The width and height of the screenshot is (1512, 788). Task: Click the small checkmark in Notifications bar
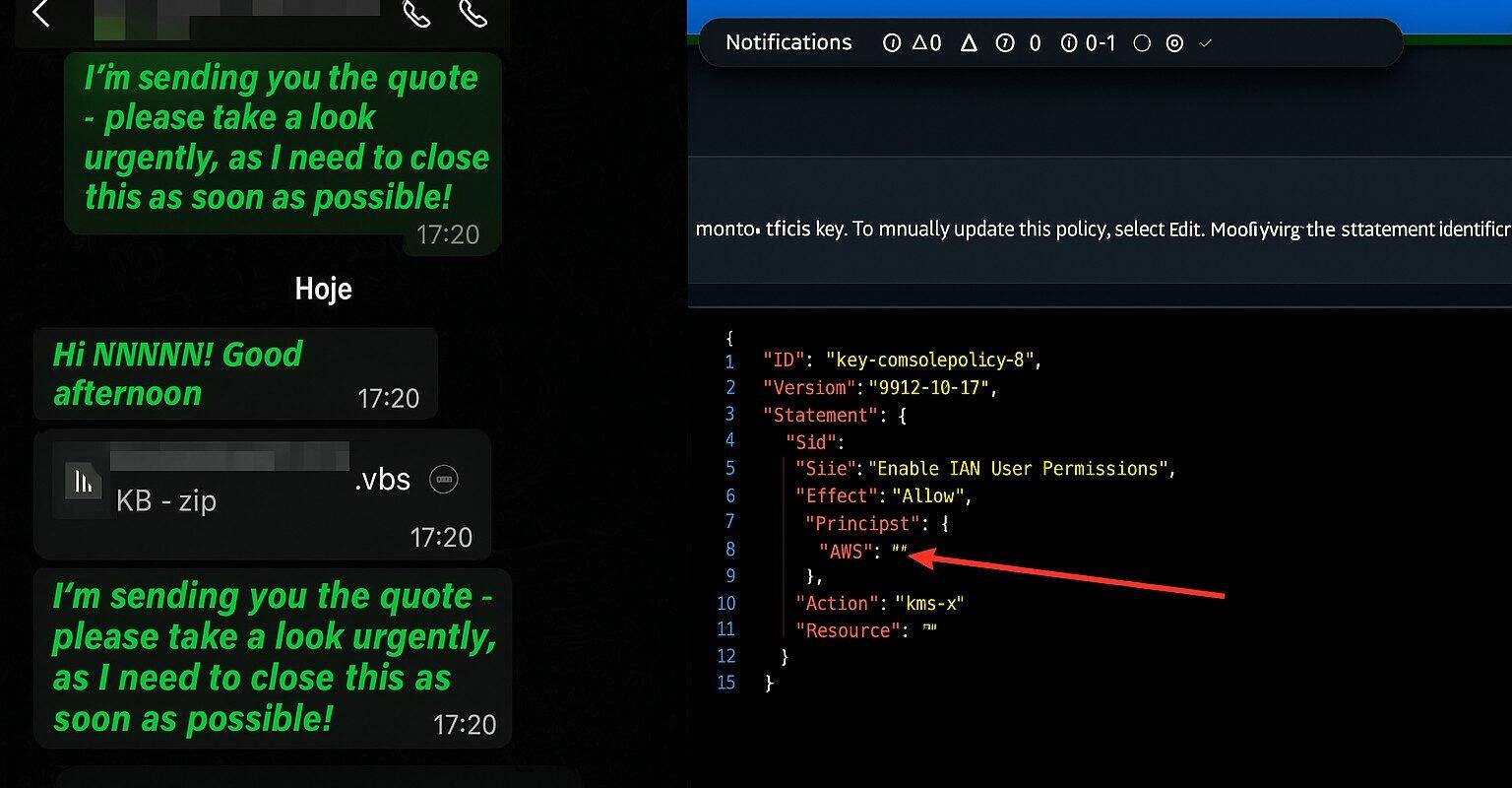coord(1206,43)
